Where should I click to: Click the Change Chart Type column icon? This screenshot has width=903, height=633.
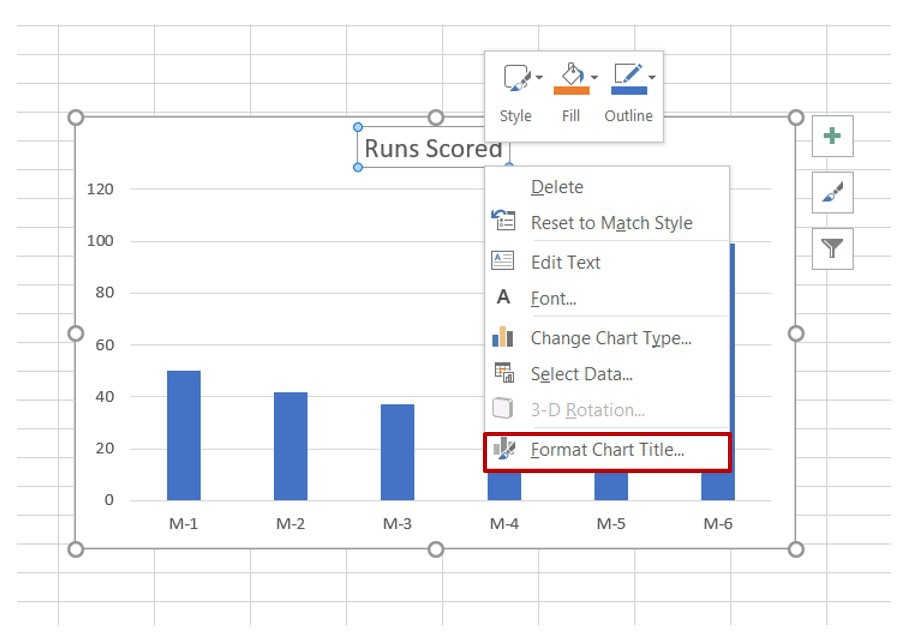[x=504, y=338]
